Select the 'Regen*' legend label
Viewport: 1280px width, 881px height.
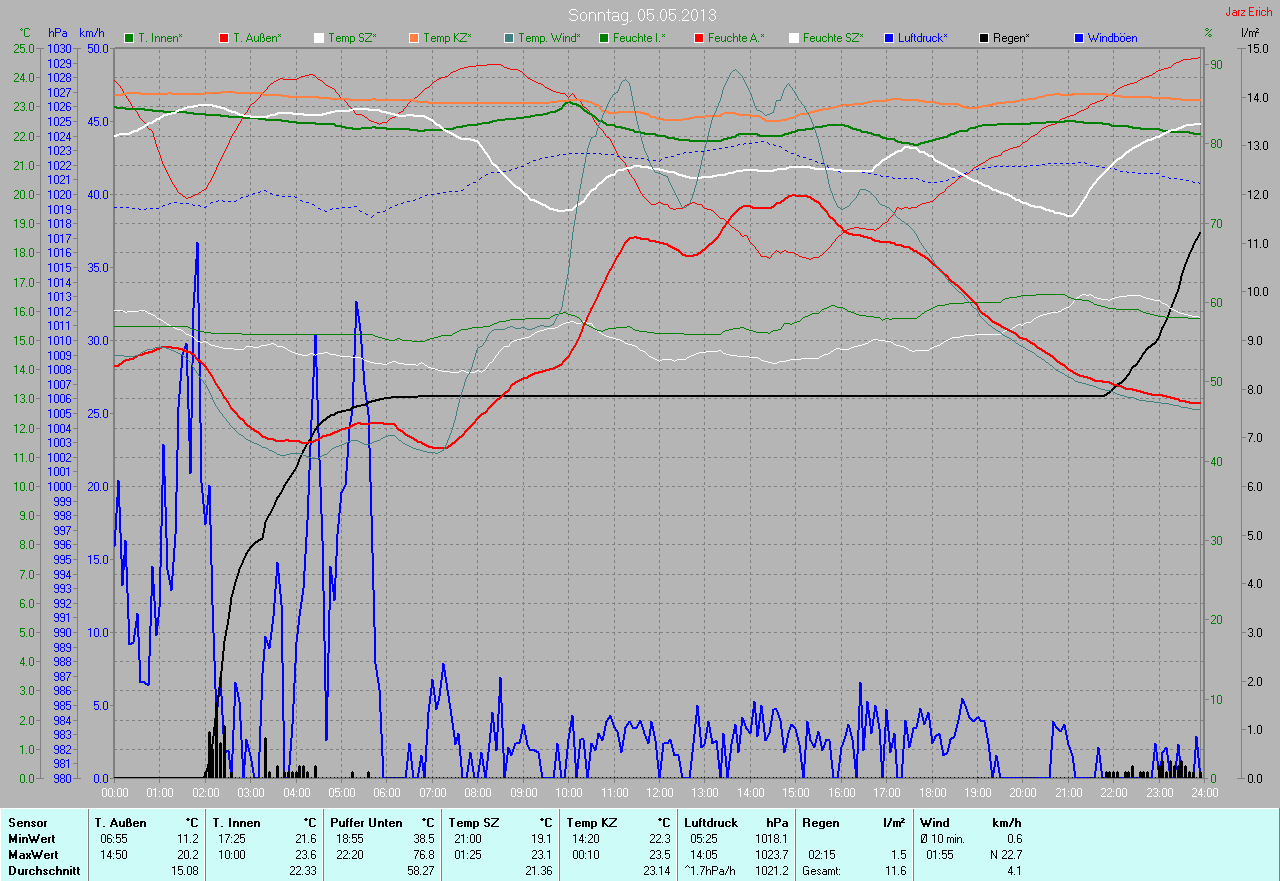(1012, 38)
